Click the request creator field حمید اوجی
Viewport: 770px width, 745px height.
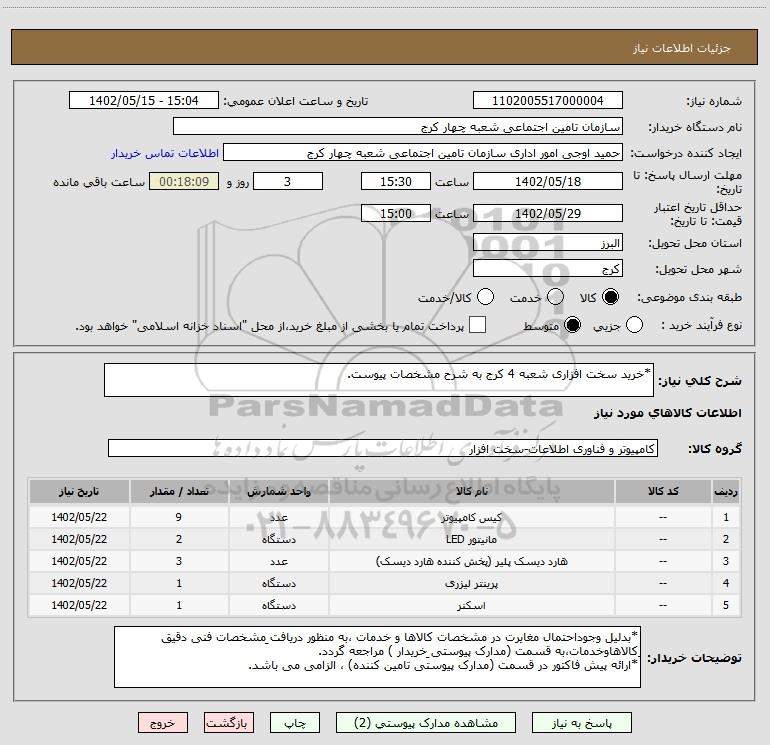[423, 153]
